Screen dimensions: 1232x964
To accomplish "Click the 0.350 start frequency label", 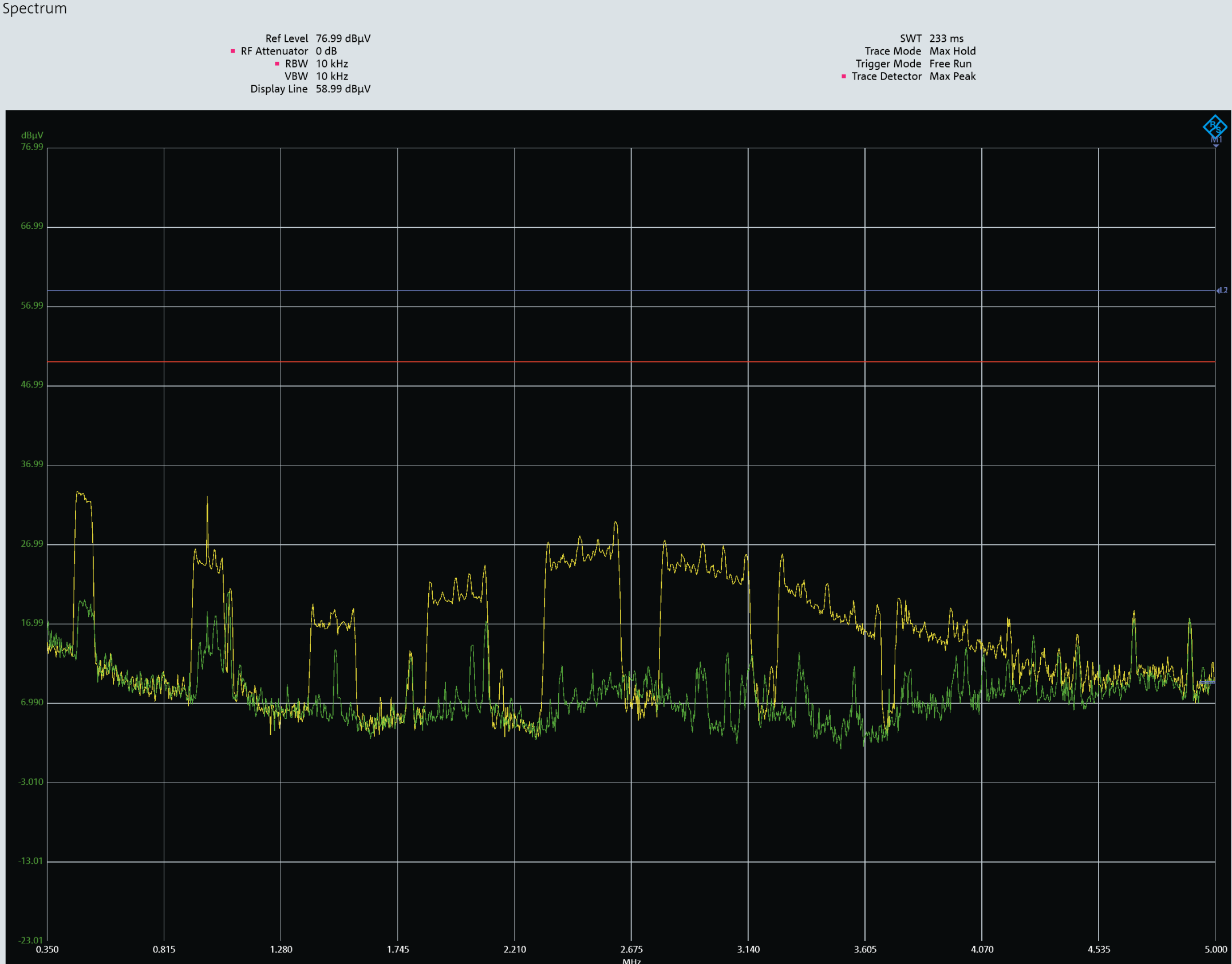I will [x=47, y=950].
